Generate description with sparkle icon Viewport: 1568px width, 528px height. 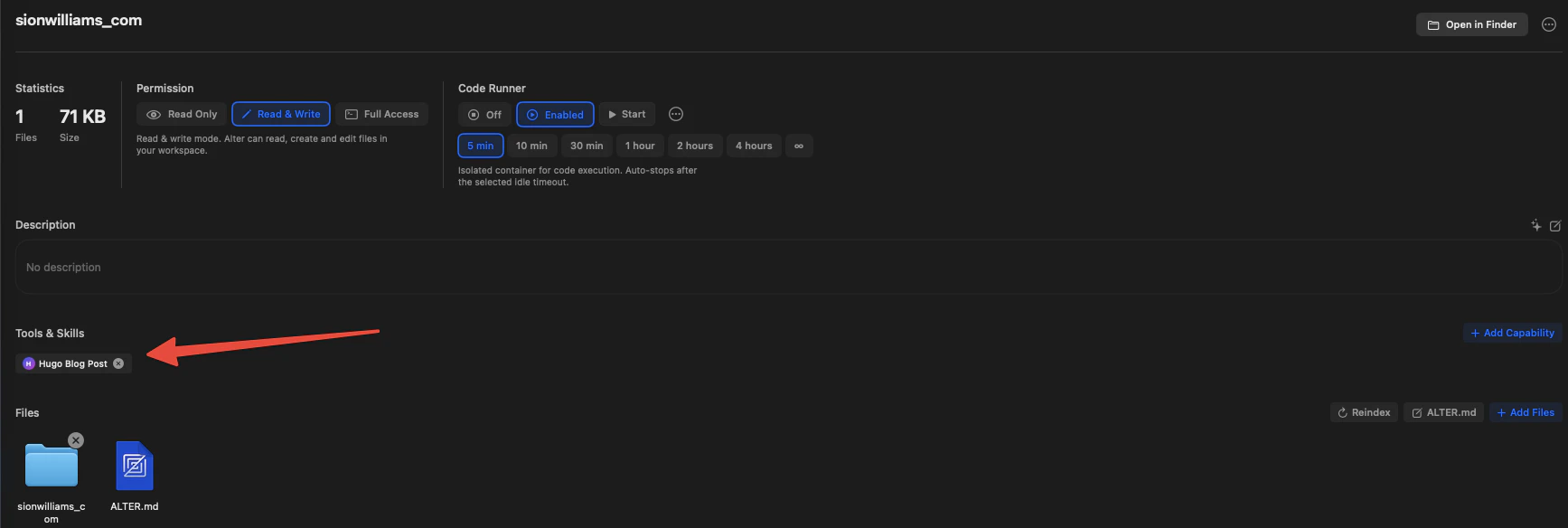pos(1535,225)
